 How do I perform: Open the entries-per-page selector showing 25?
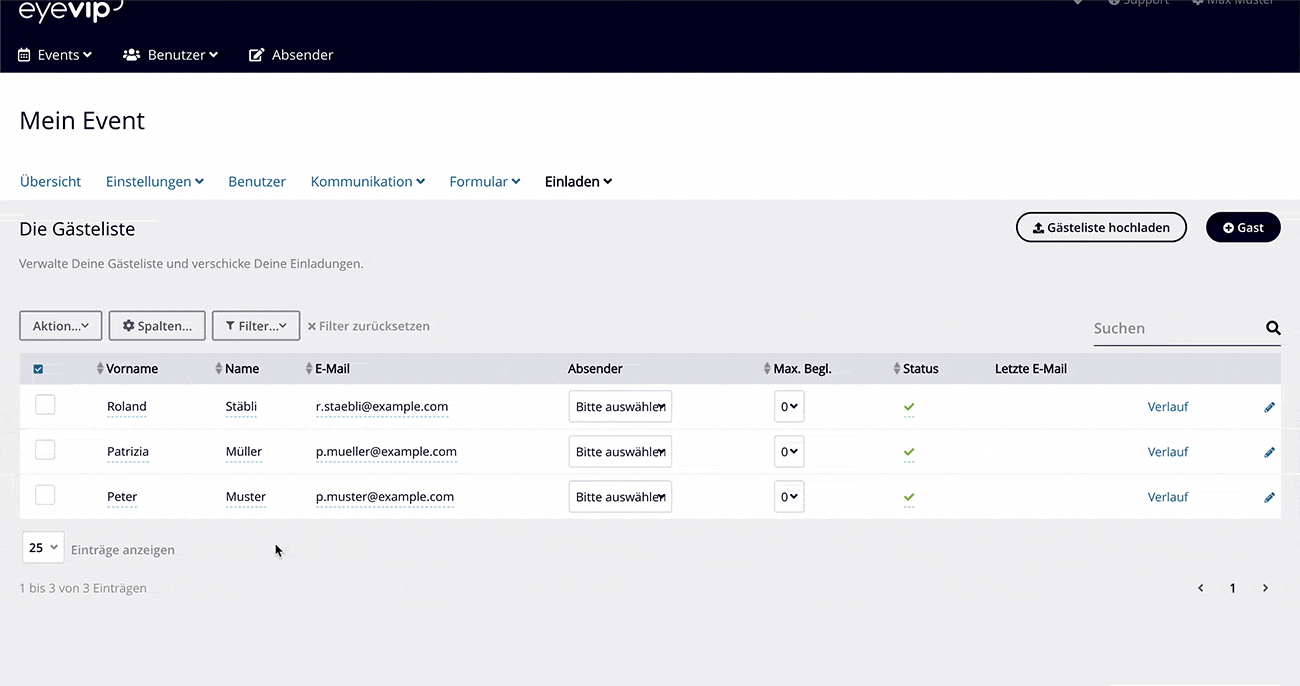point(42,547)
